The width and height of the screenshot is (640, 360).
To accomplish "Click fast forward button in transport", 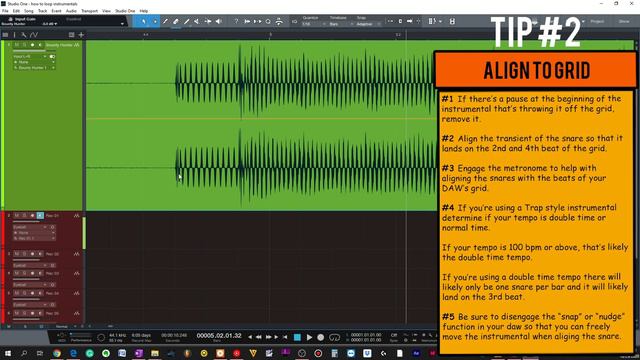I will (268, 337).
